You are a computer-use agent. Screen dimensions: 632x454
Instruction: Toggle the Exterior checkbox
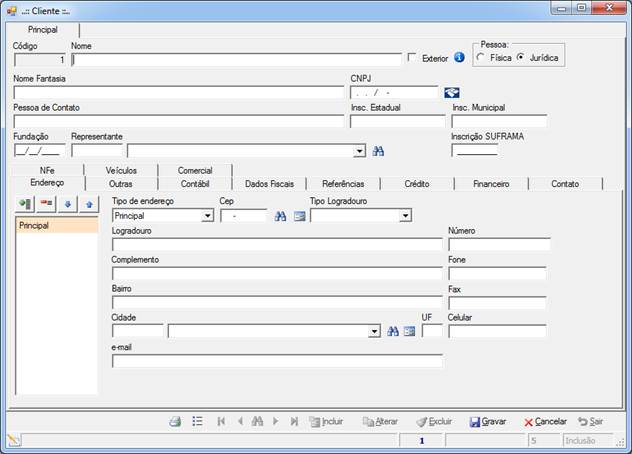pyautogui.click(x=412, y=57)
